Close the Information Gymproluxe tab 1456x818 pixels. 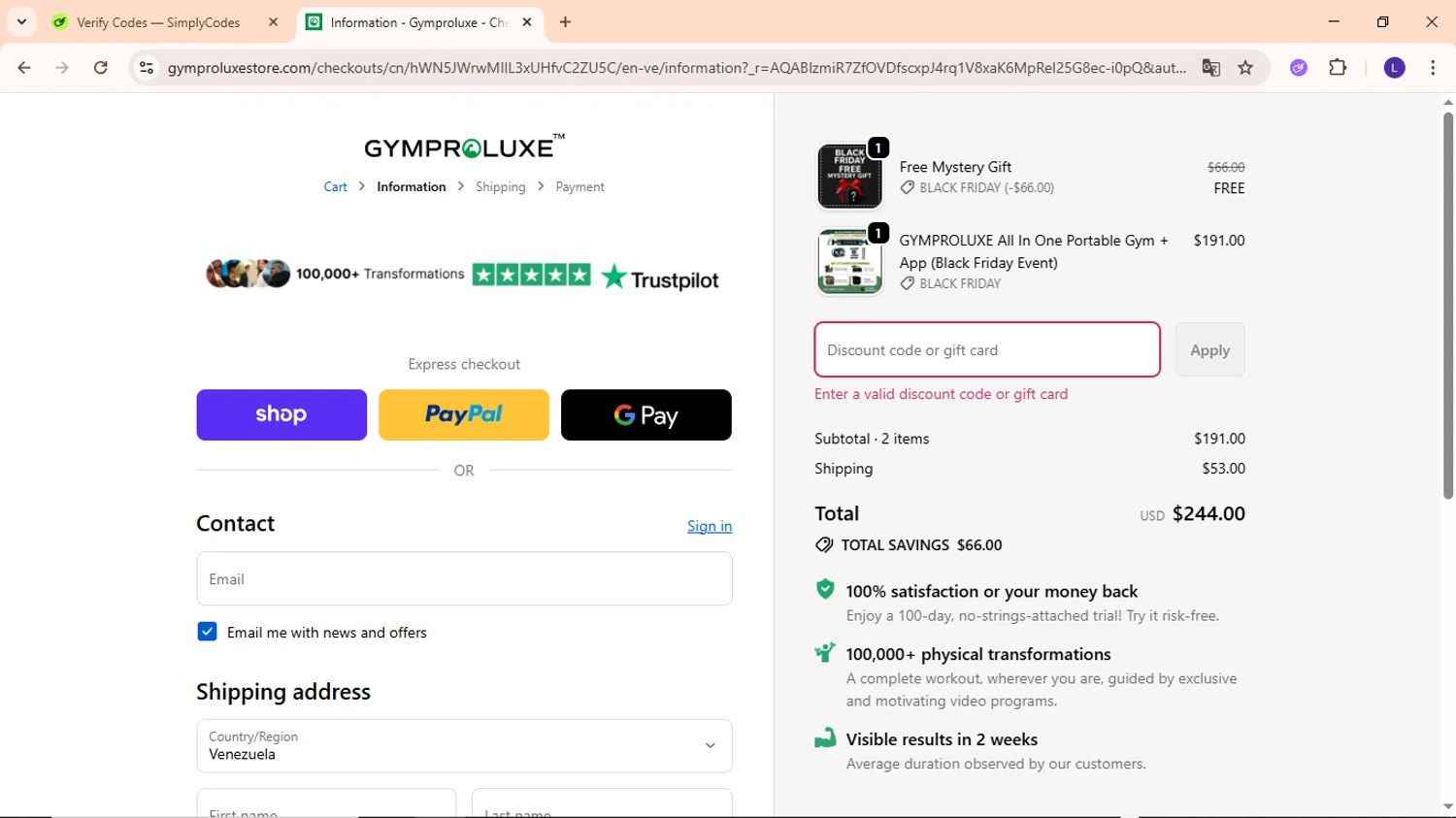tap(527, 21)
